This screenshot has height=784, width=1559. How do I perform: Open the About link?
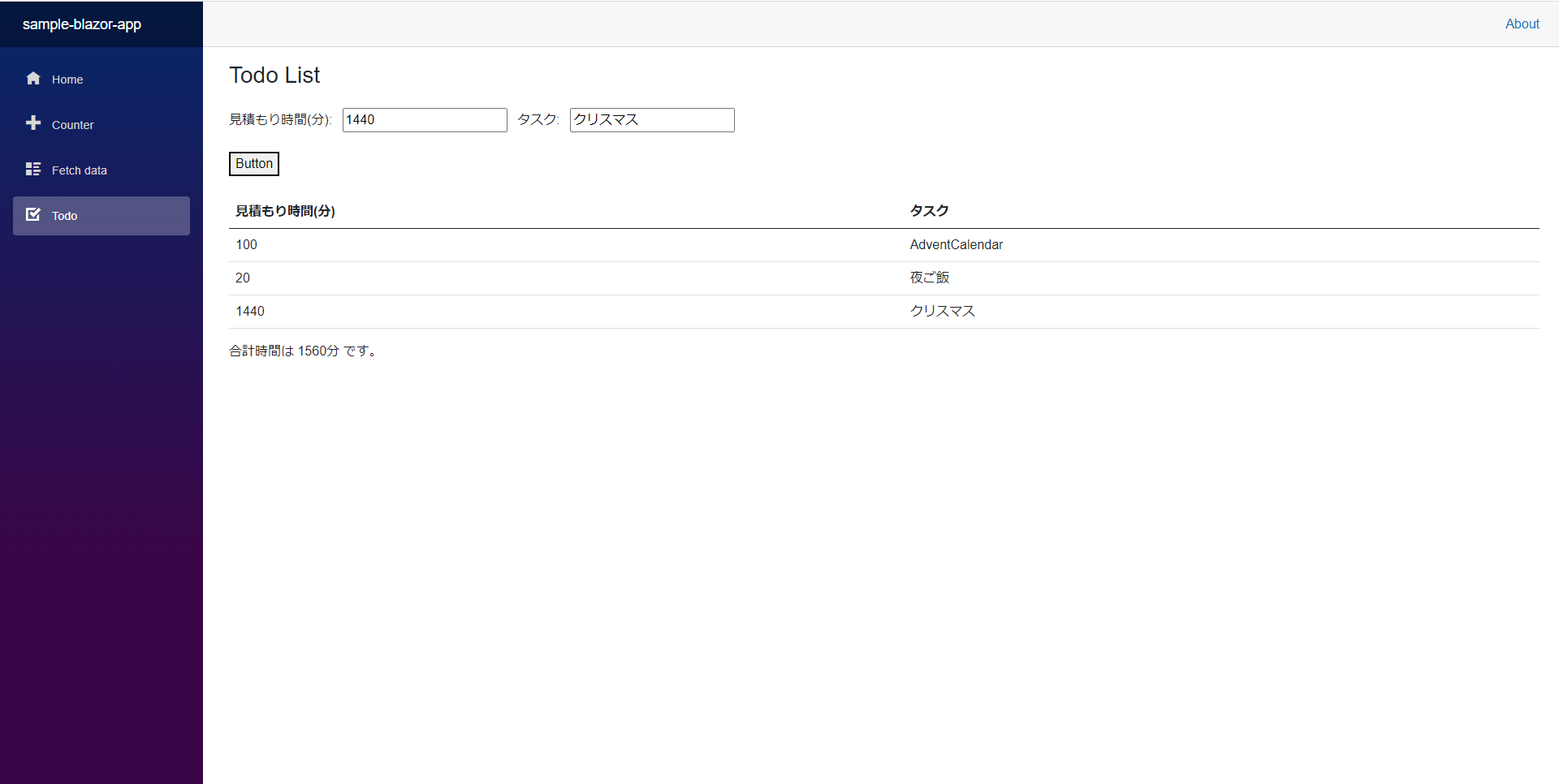pos(1522,24)
